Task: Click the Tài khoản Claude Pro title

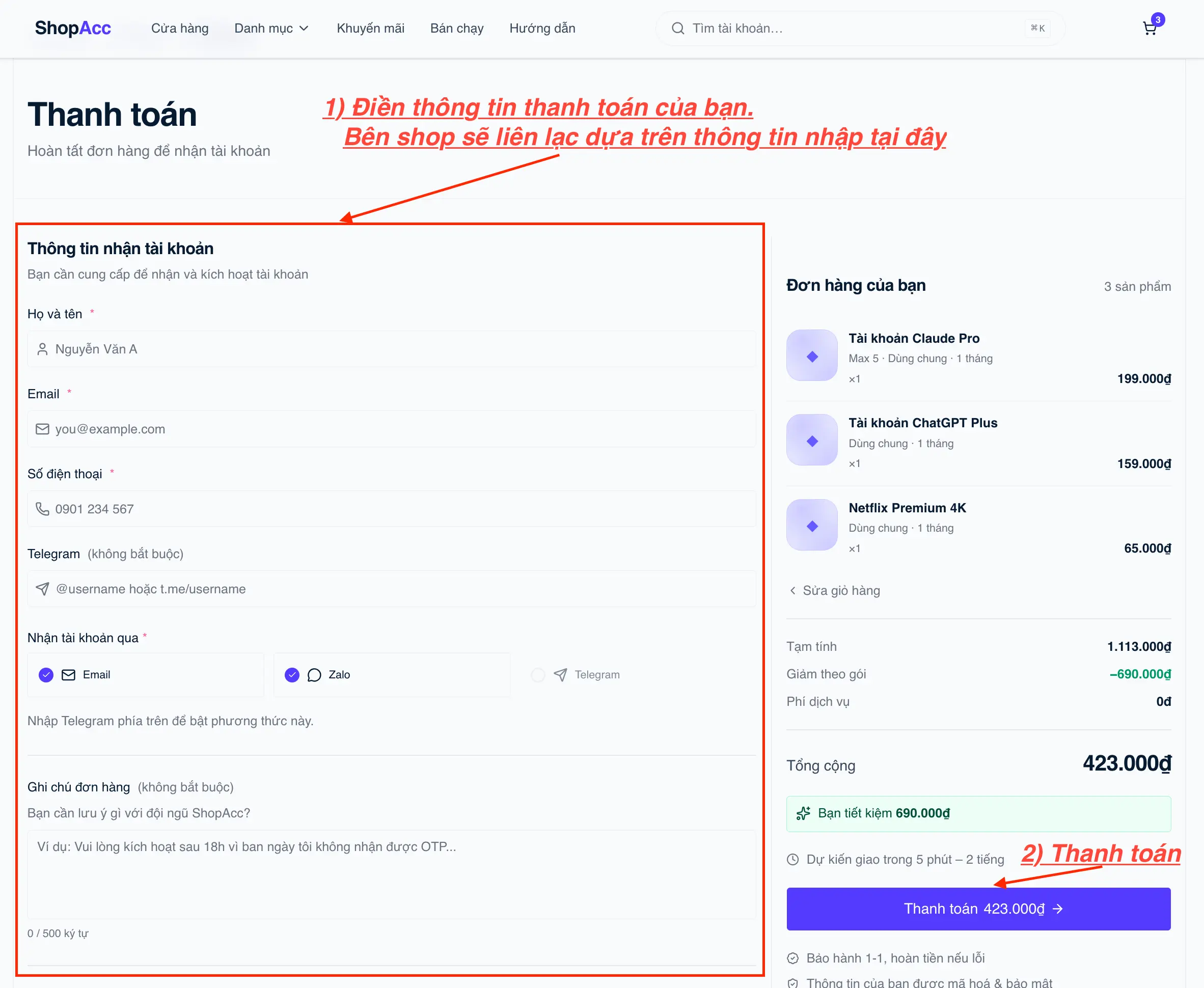Action: coord(914,339)
